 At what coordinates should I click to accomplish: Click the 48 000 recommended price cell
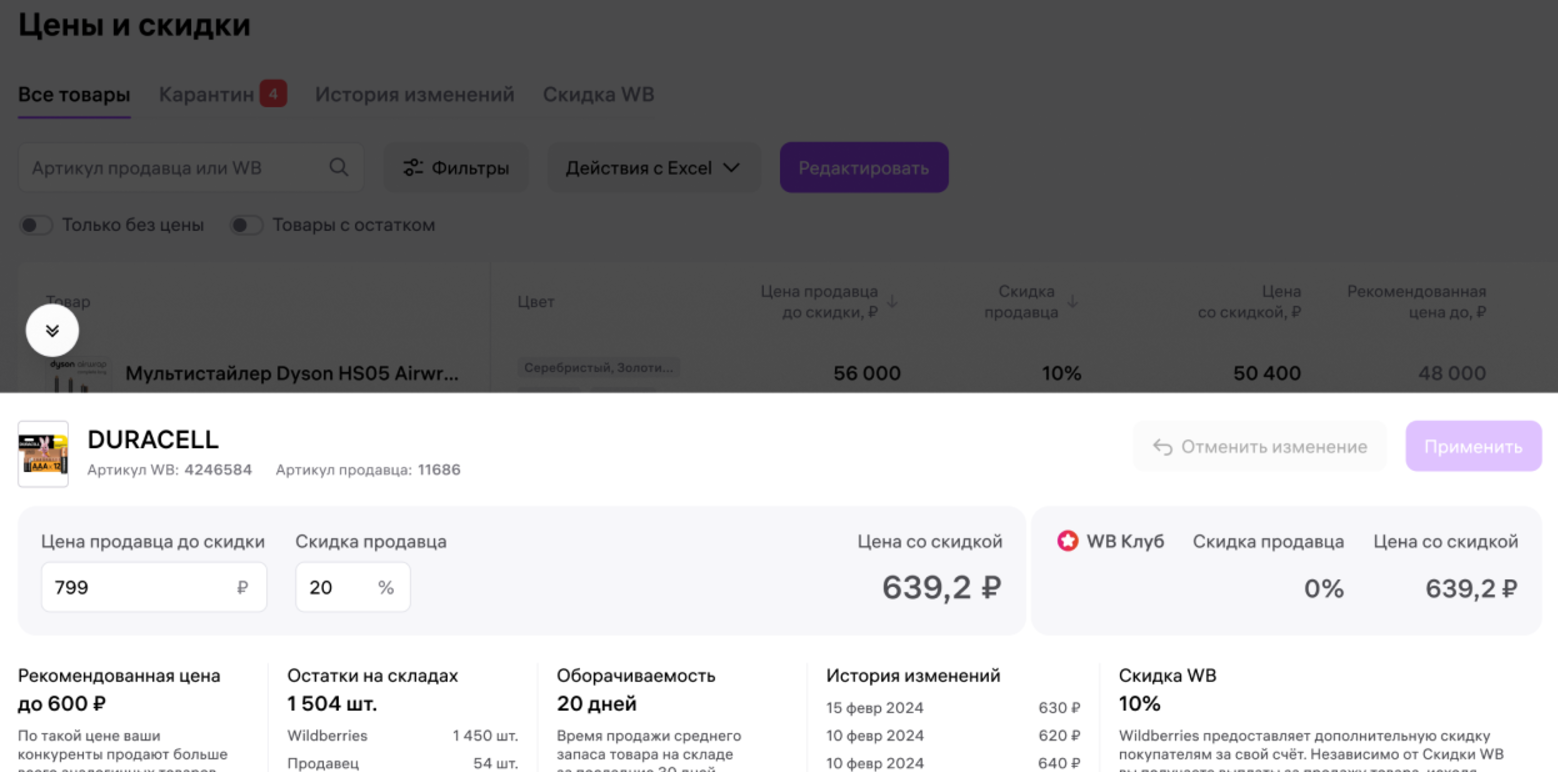click(x=1452, y=374)
